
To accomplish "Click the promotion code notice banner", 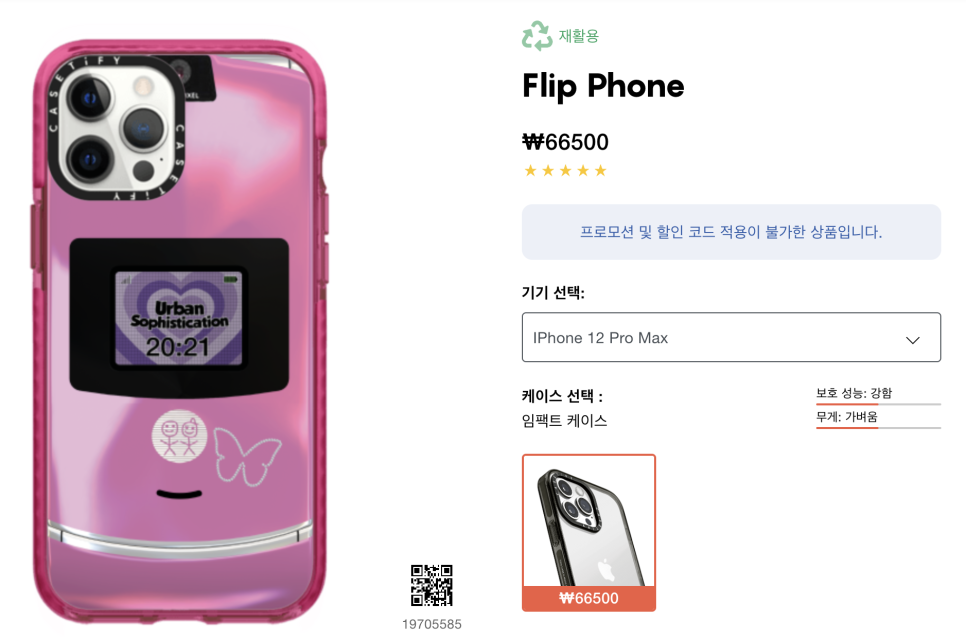I will (731, 232).
